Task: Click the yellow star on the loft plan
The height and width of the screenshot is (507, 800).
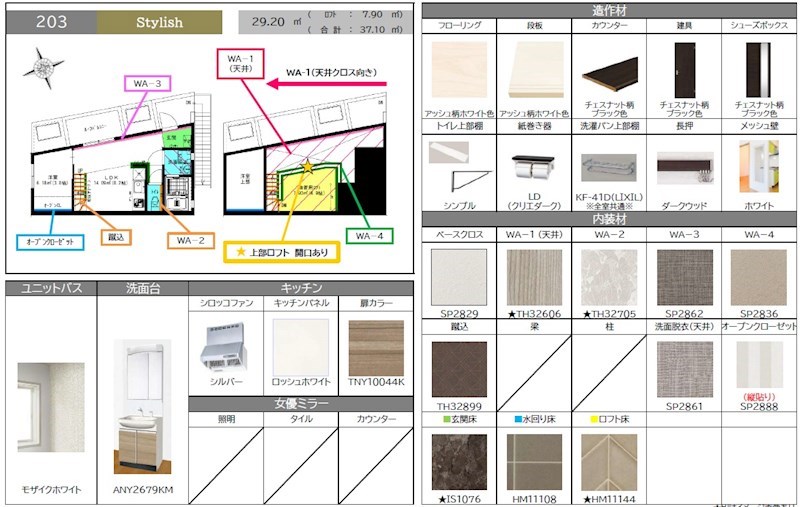Action: coord(307,166)
